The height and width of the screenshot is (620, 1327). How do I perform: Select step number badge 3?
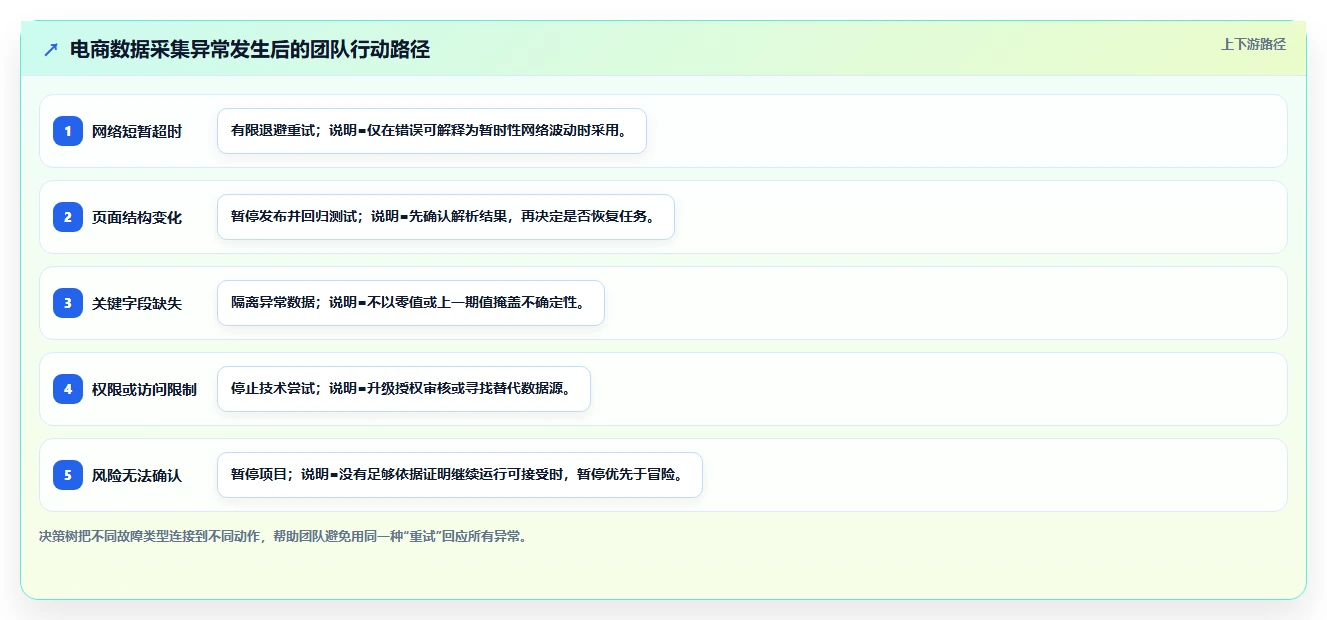[68, 303]
